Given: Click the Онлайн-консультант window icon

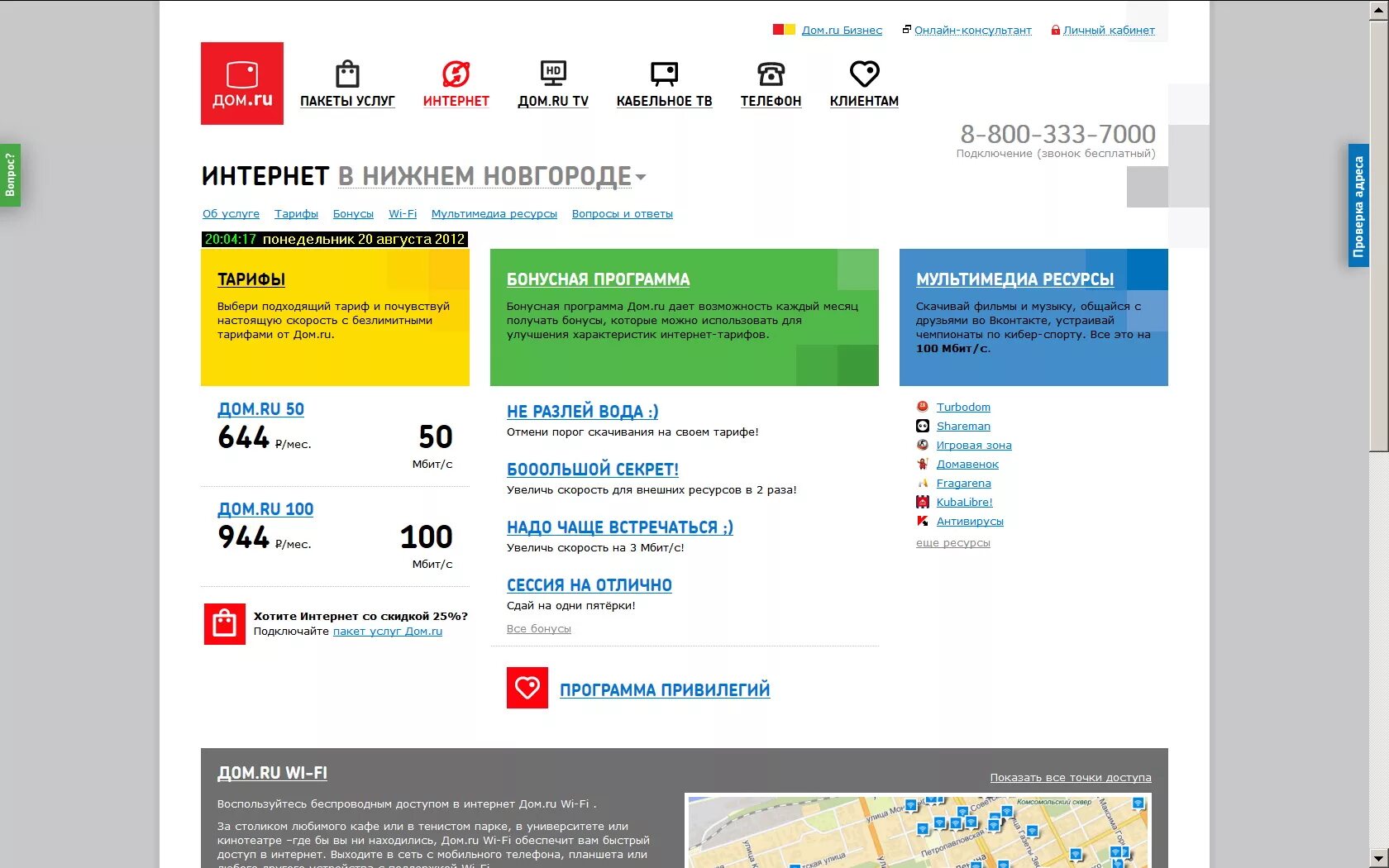Looking at the screenshot, I should click(906, 30).
